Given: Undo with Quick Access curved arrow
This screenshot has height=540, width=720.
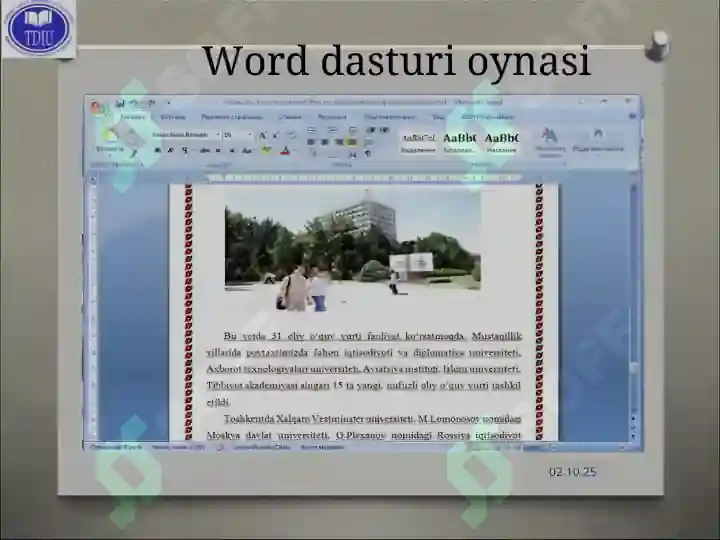Looking at the screenshot, I should click(x=133, y=103).
